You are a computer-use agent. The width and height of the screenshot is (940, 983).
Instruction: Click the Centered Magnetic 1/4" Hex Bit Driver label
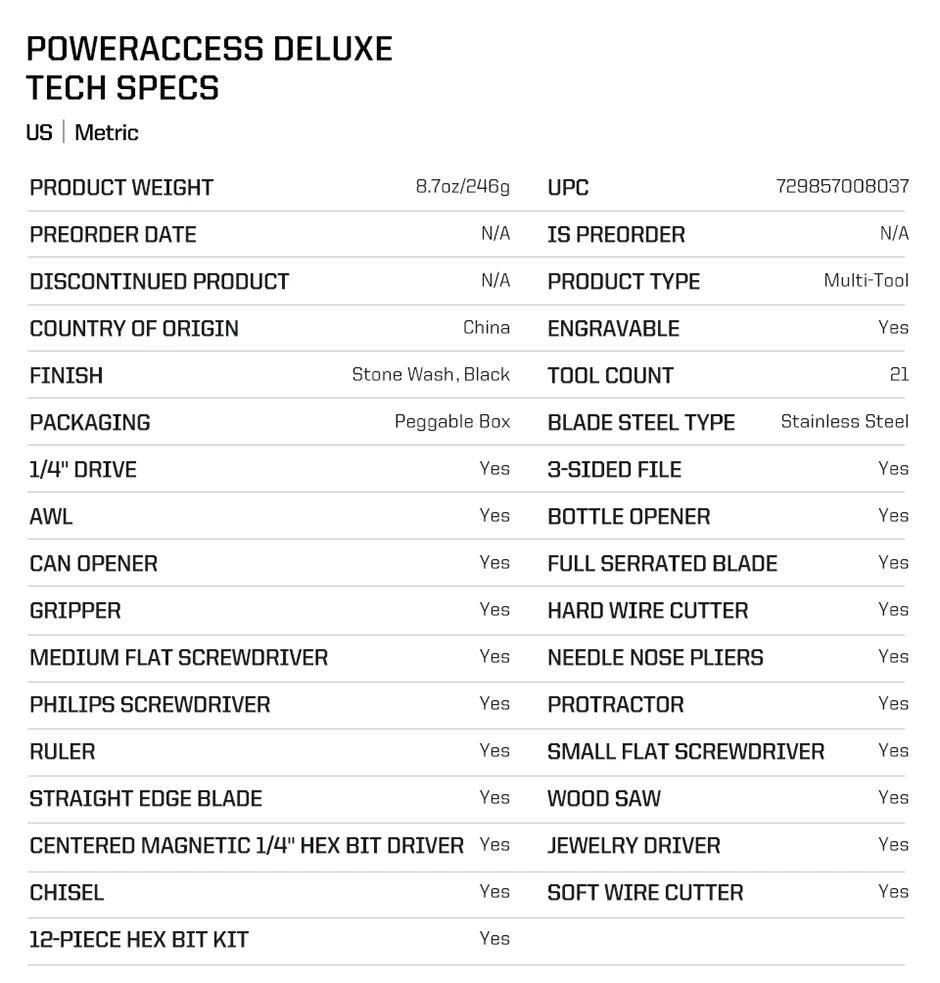pyautogui.click(x=246, y=846)
